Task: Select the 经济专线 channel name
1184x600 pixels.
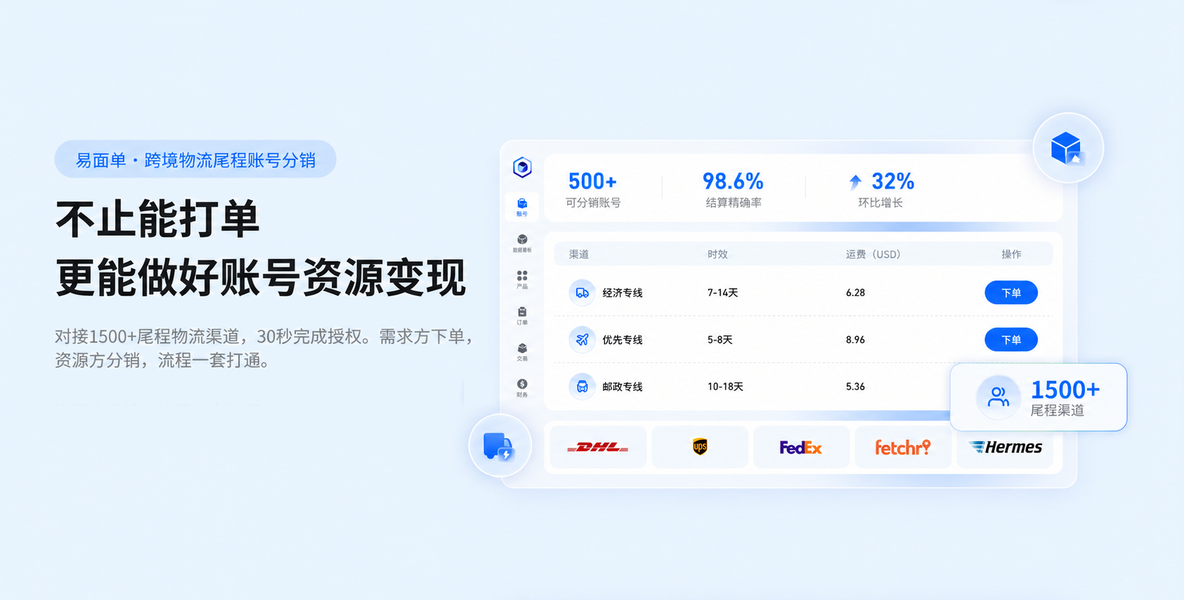Action: tap(622, 293)
